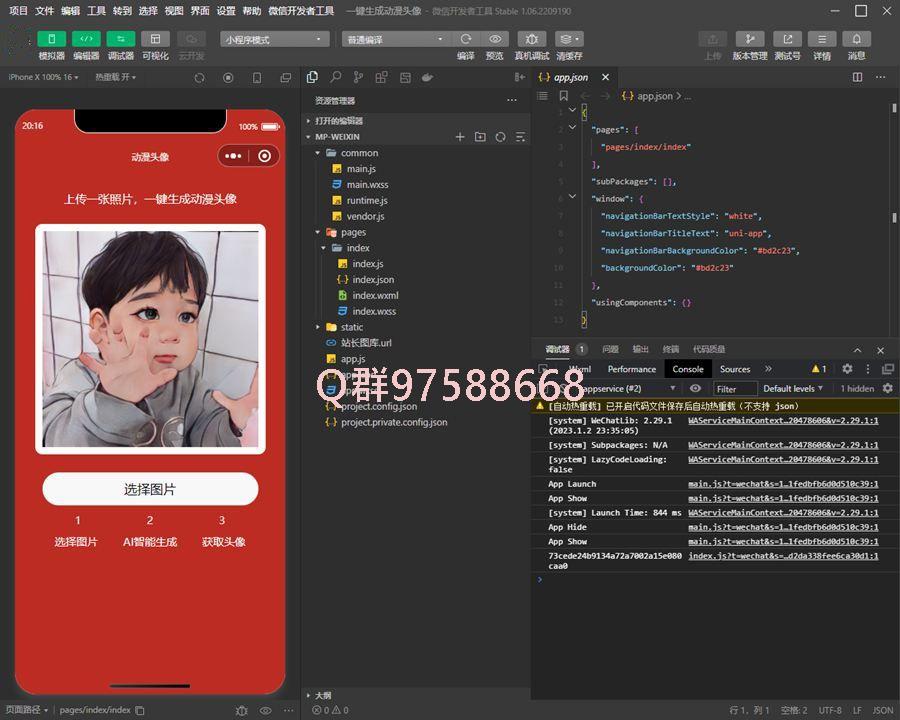Split the editor view
This screenshot has width=900, height=720.
[x=857, y=77]
